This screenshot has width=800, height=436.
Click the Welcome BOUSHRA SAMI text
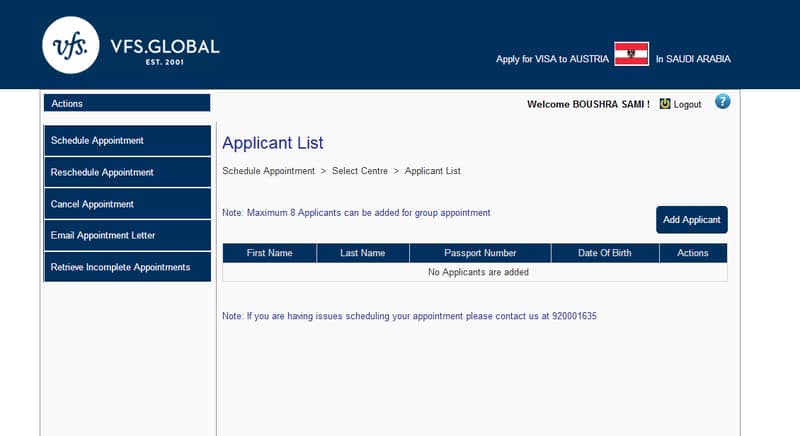coord(588,105)
